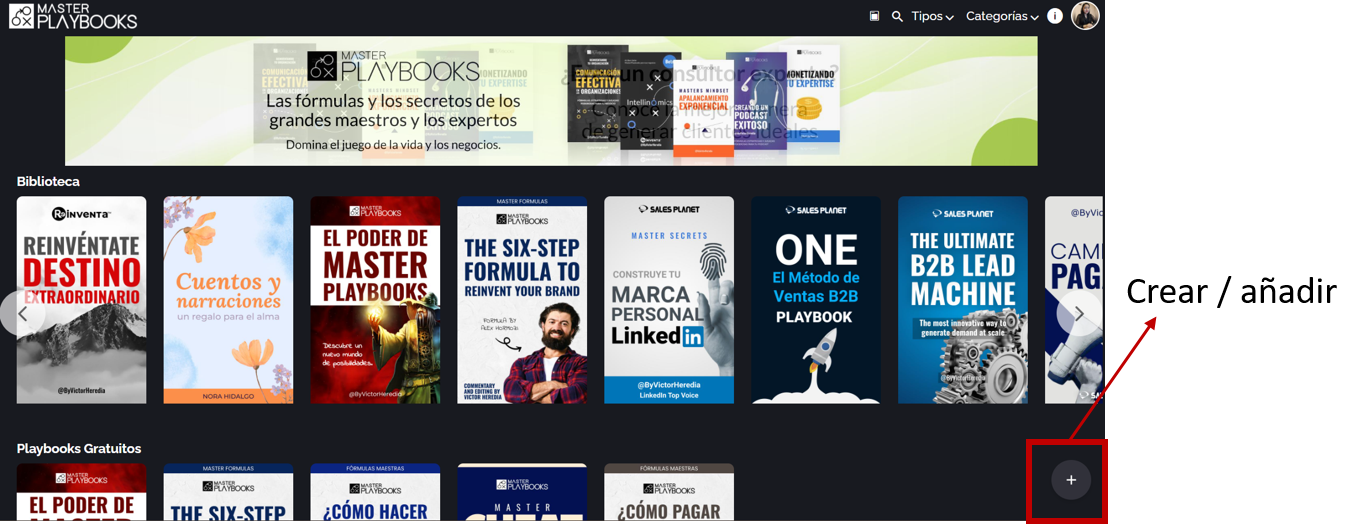Open The Six-Step Formula book in Biblioteca

pos(522,300)
